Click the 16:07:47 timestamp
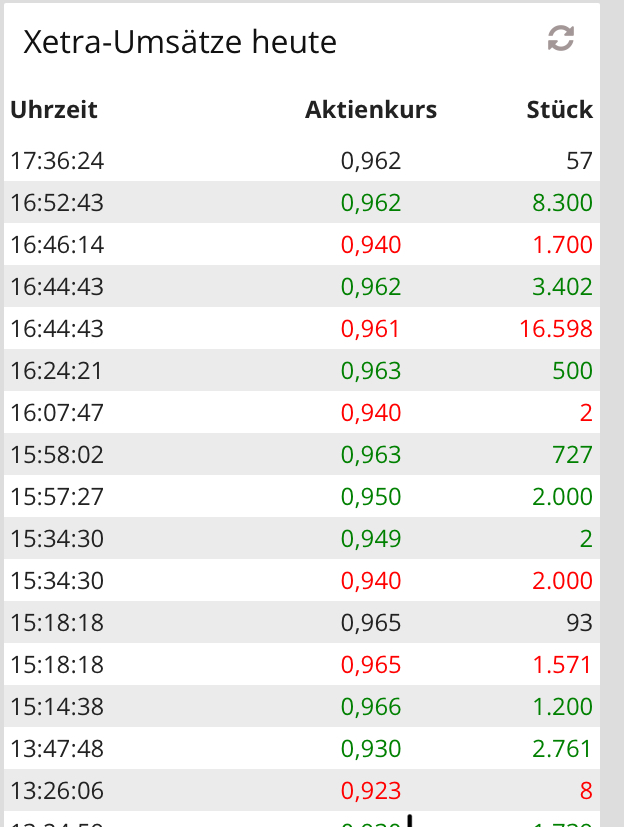Screen dimensions: 624x827 pyautogui.click(x=57, y=413)
